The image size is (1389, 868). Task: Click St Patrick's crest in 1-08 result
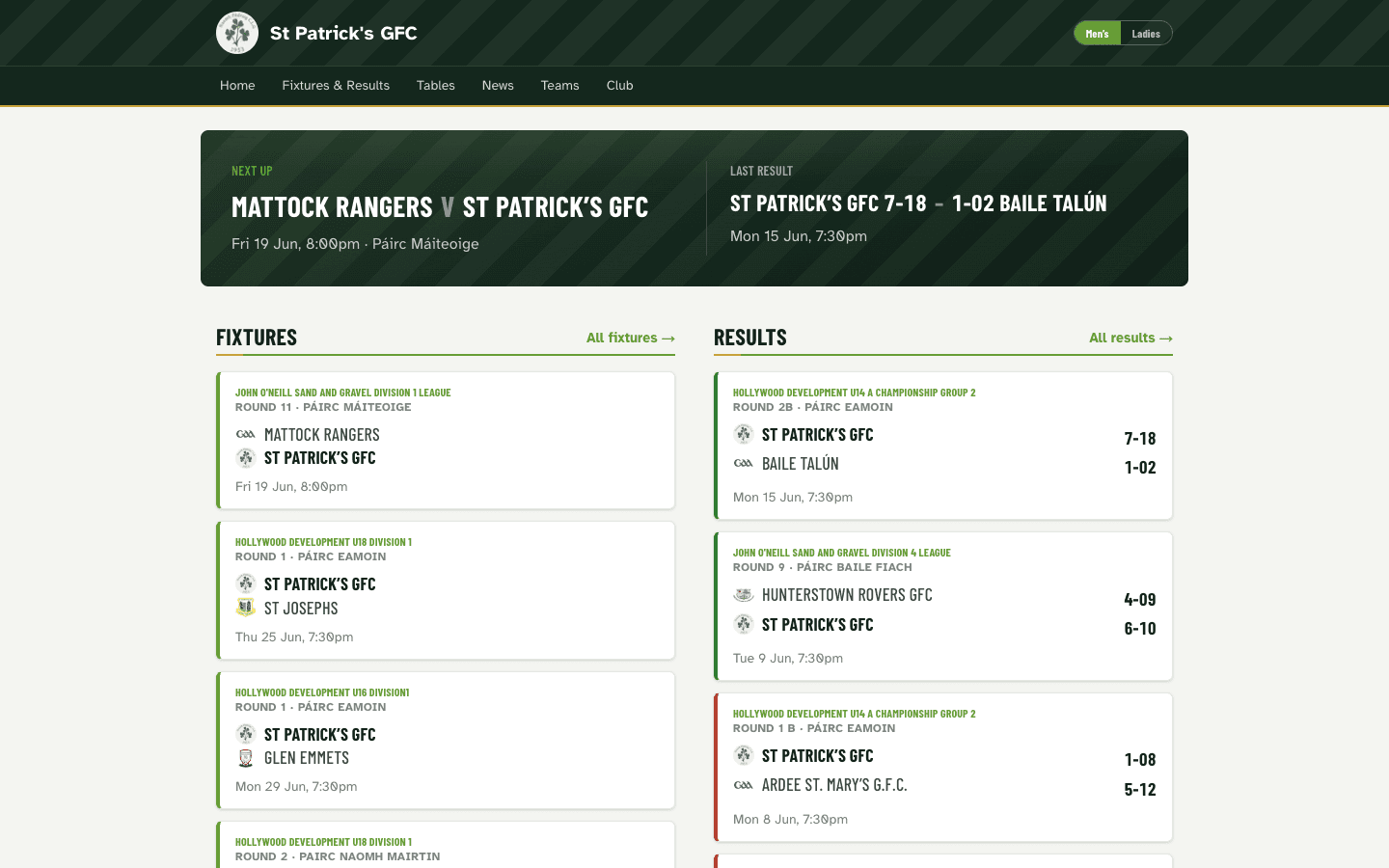click(744, 755)
